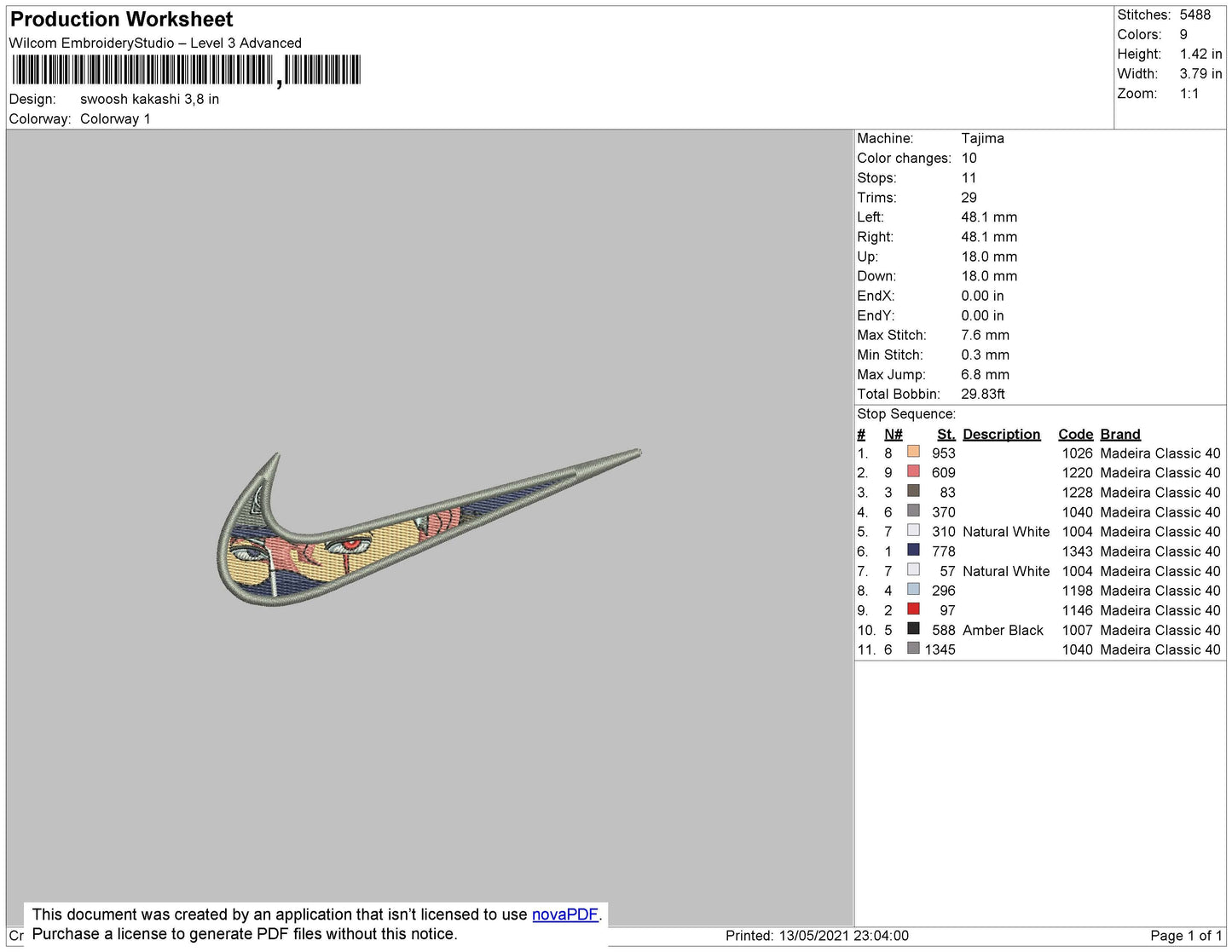The image size is (1232, 952).
Task: Select the peach color swatch in row 1
Action: (913, 452)
